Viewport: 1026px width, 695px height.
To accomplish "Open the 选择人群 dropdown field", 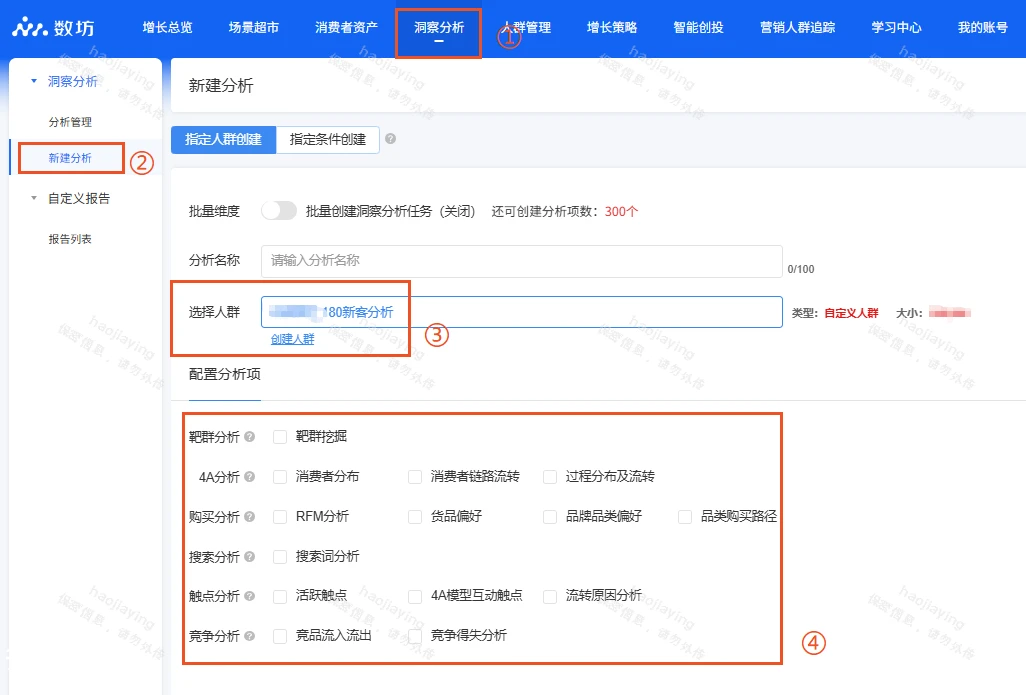I will click(x=522, y=312).
